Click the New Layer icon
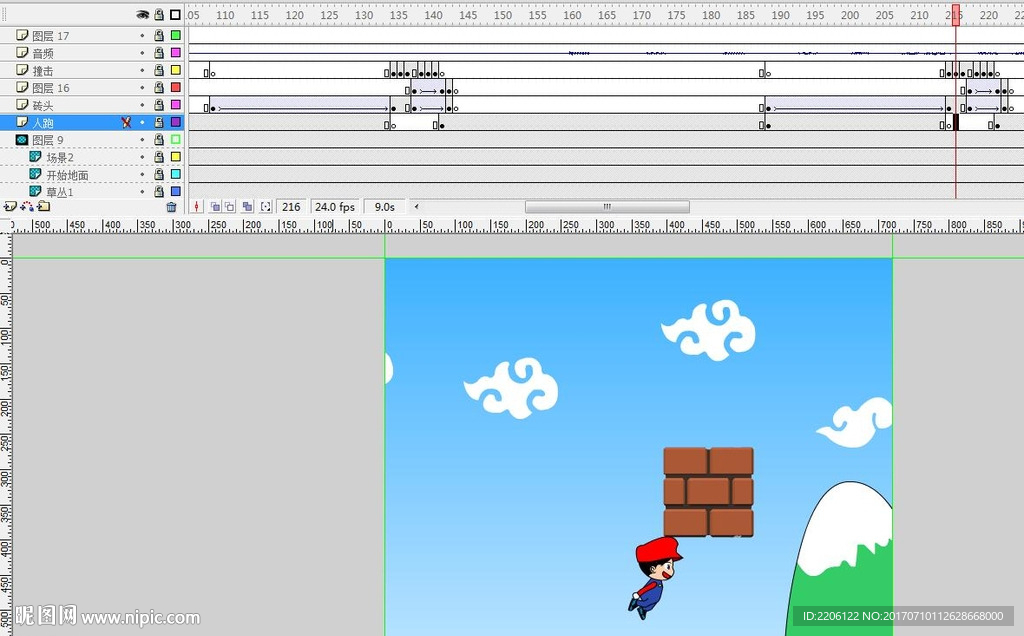The height and width of the screenshot is (636, 1024). pos(10,206)
